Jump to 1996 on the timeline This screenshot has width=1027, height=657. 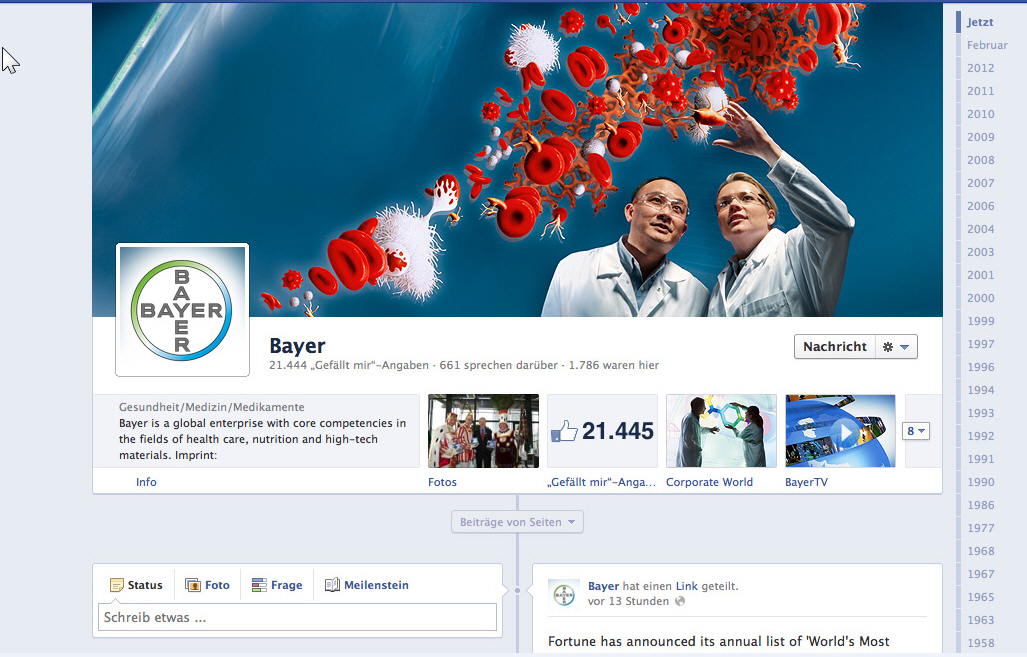[980, 367]
